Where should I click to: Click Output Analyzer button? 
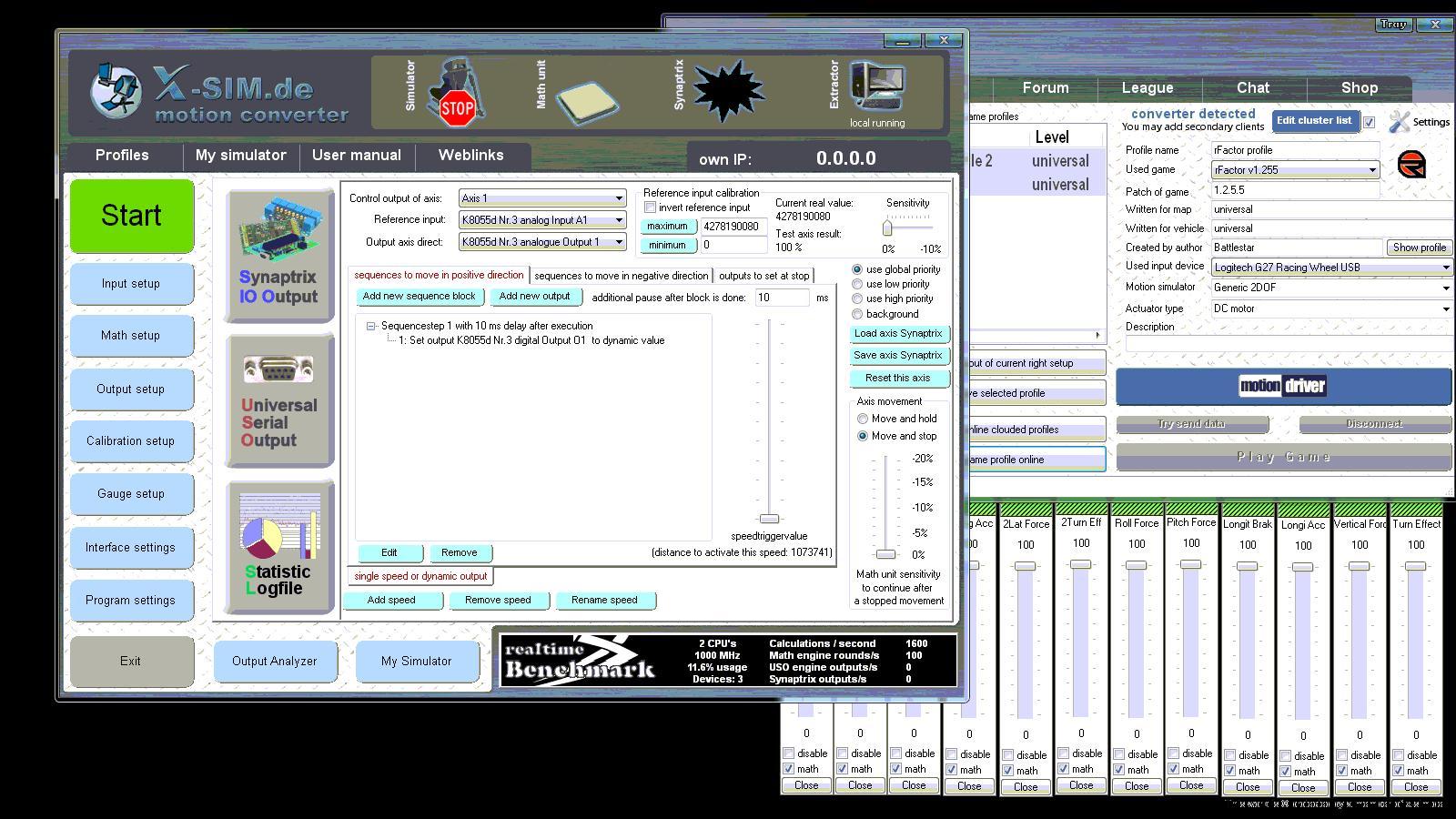pos(275,662)
